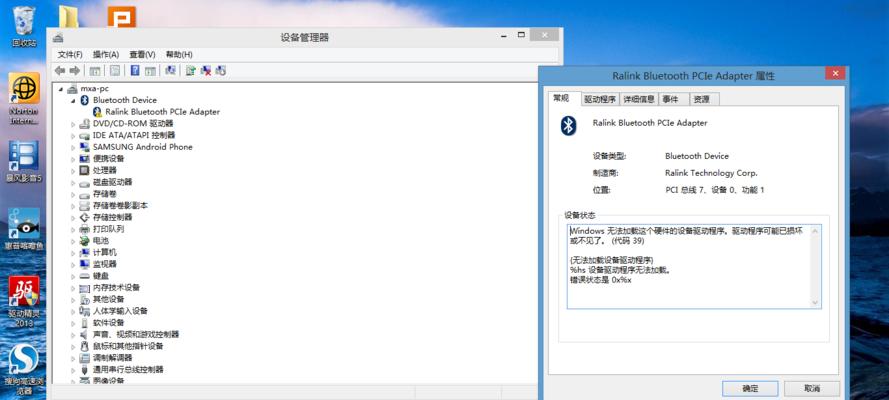The image size is (889, 400).
Task: Open the 帮助(H) menu
Action: pos(179,54)
